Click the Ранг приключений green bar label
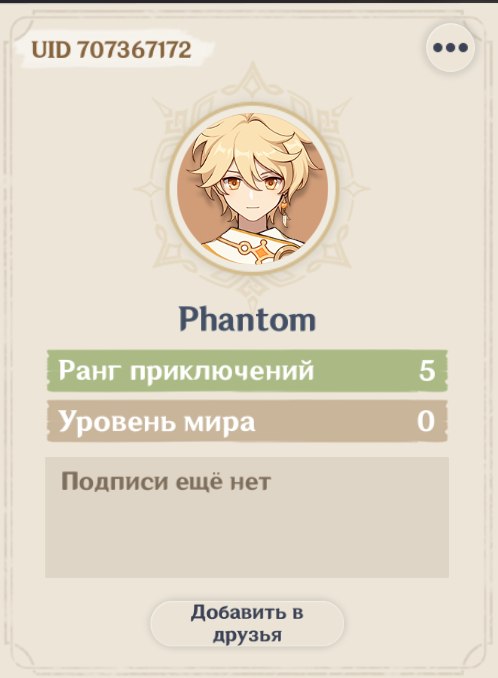Screen dimensions: 498x678 (x=186, y=371)
